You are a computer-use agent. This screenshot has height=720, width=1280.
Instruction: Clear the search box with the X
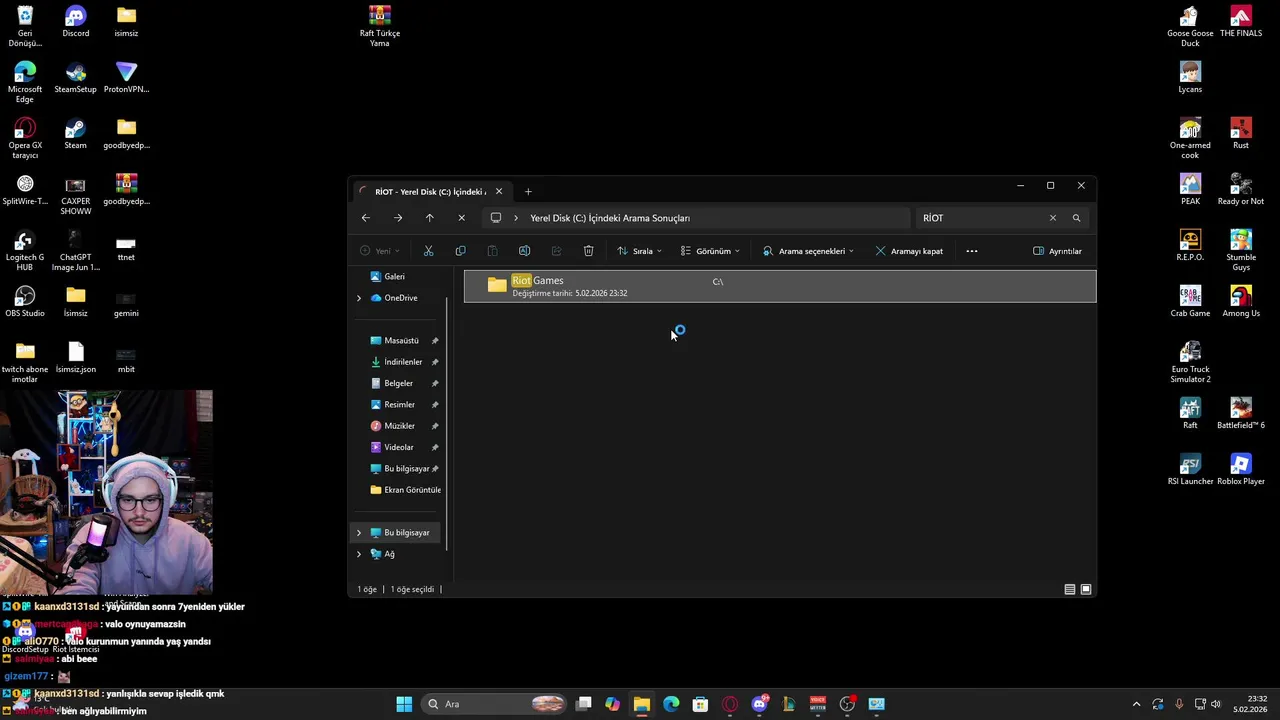(1052, 218)
